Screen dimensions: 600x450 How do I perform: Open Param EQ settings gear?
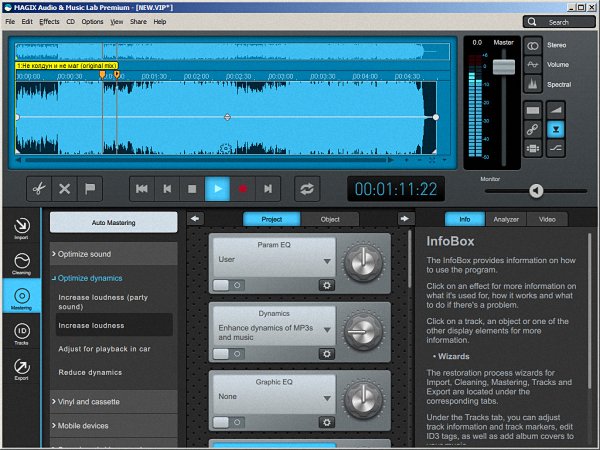tap(326, 284)
